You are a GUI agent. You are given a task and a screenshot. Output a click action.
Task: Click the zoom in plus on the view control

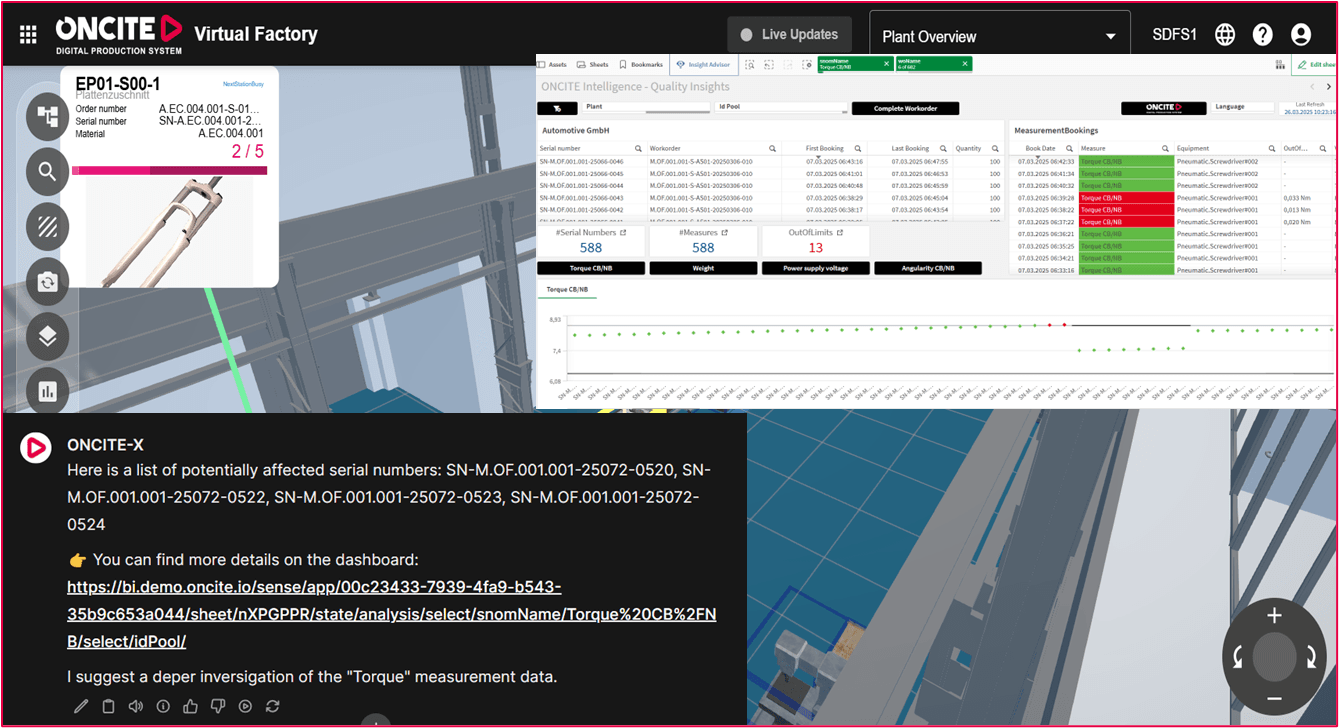coord(1274,615)
